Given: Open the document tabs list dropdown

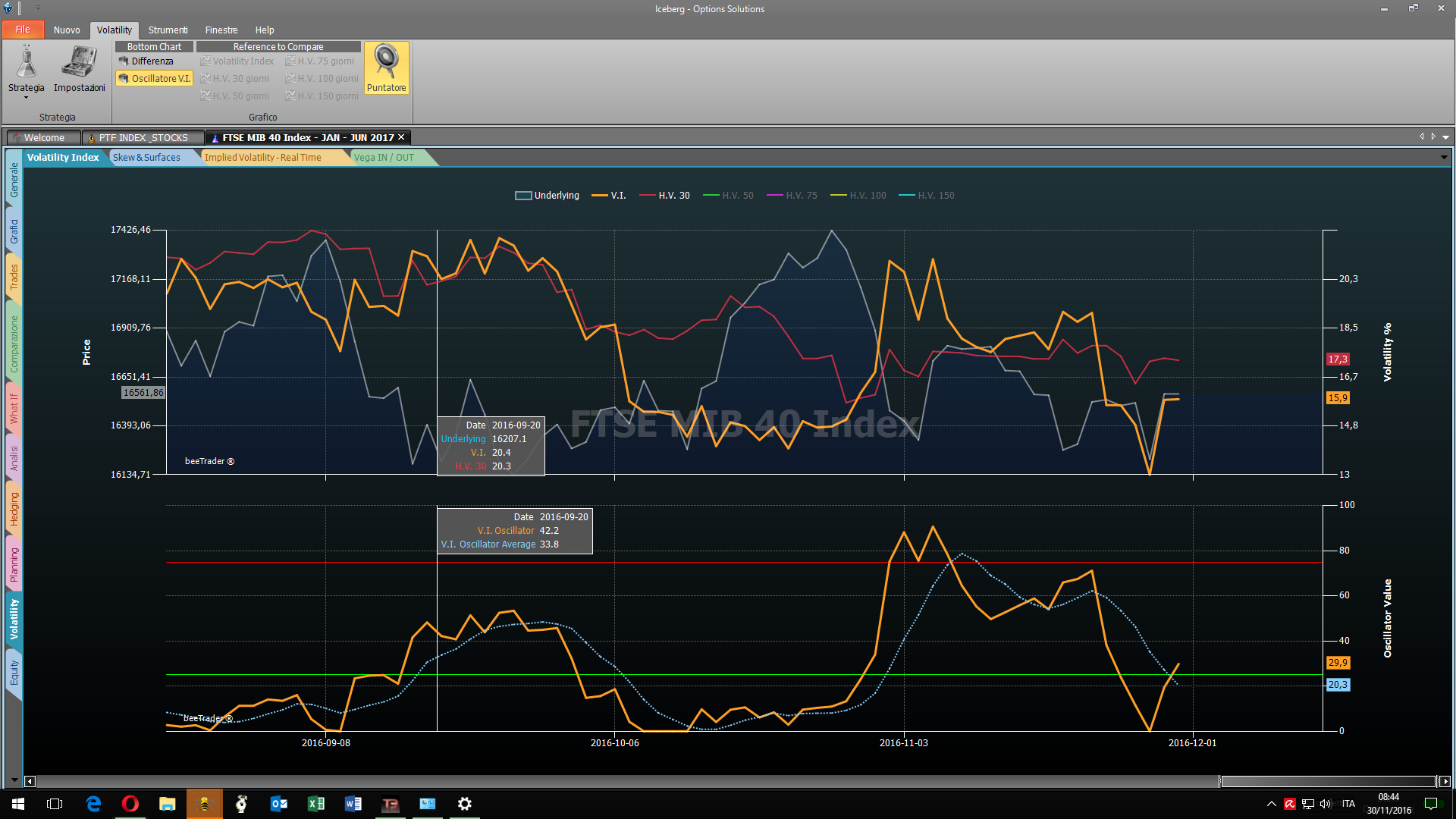Looking at the screenshot, I should [1445, 137].
